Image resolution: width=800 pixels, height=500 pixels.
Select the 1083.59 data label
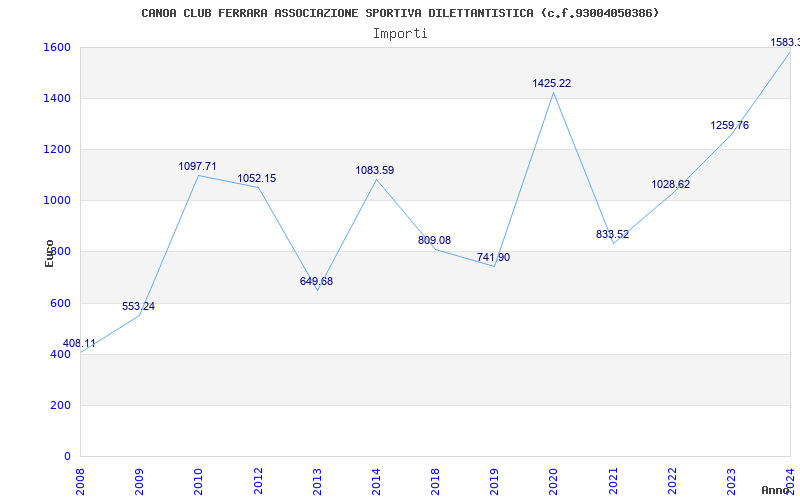375,170
